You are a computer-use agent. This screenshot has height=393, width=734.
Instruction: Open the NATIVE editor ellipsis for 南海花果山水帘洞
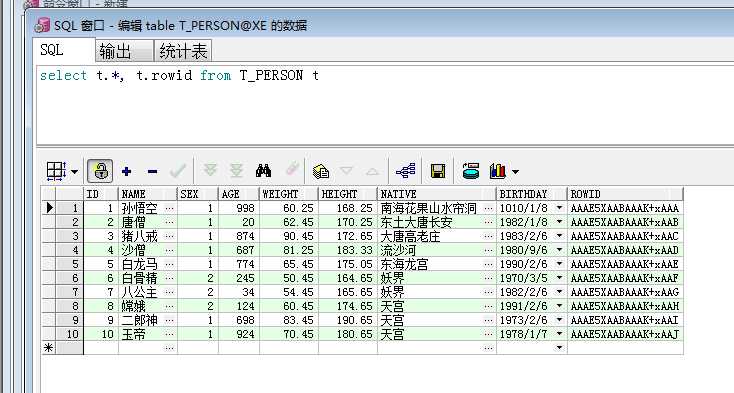click(488, 208)
